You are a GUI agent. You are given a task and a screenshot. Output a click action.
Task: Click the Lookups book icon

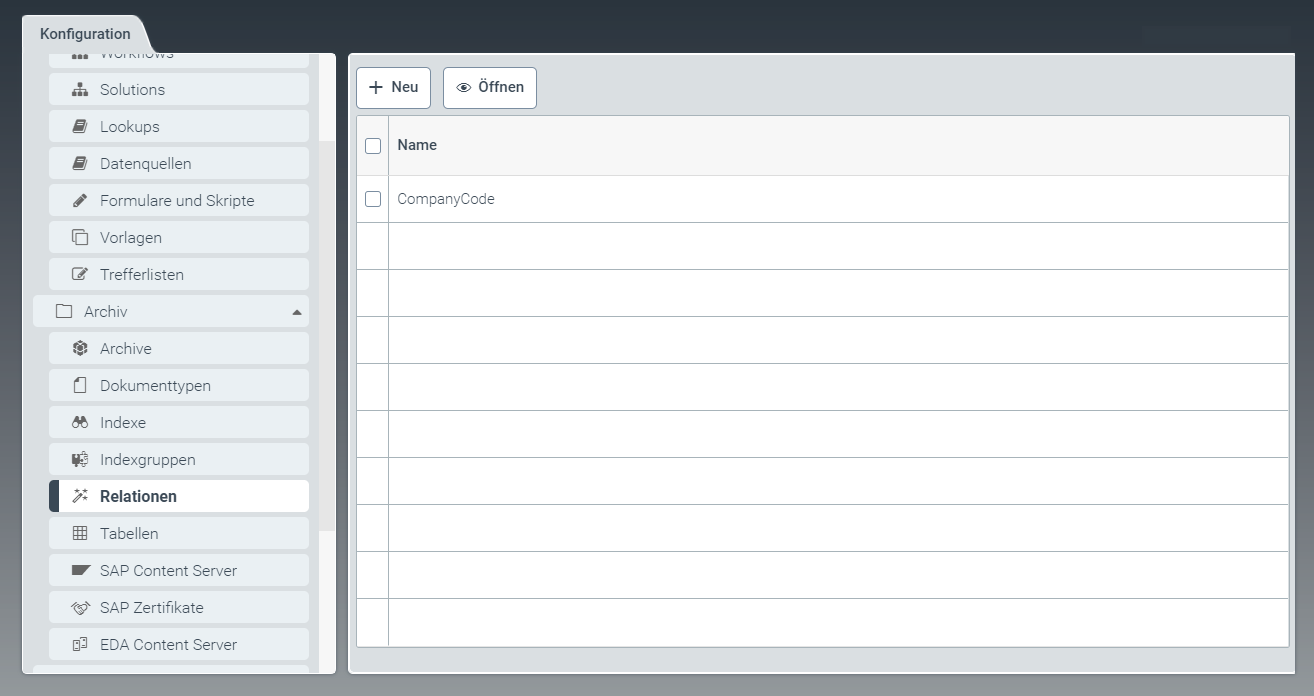coord(80,127)
